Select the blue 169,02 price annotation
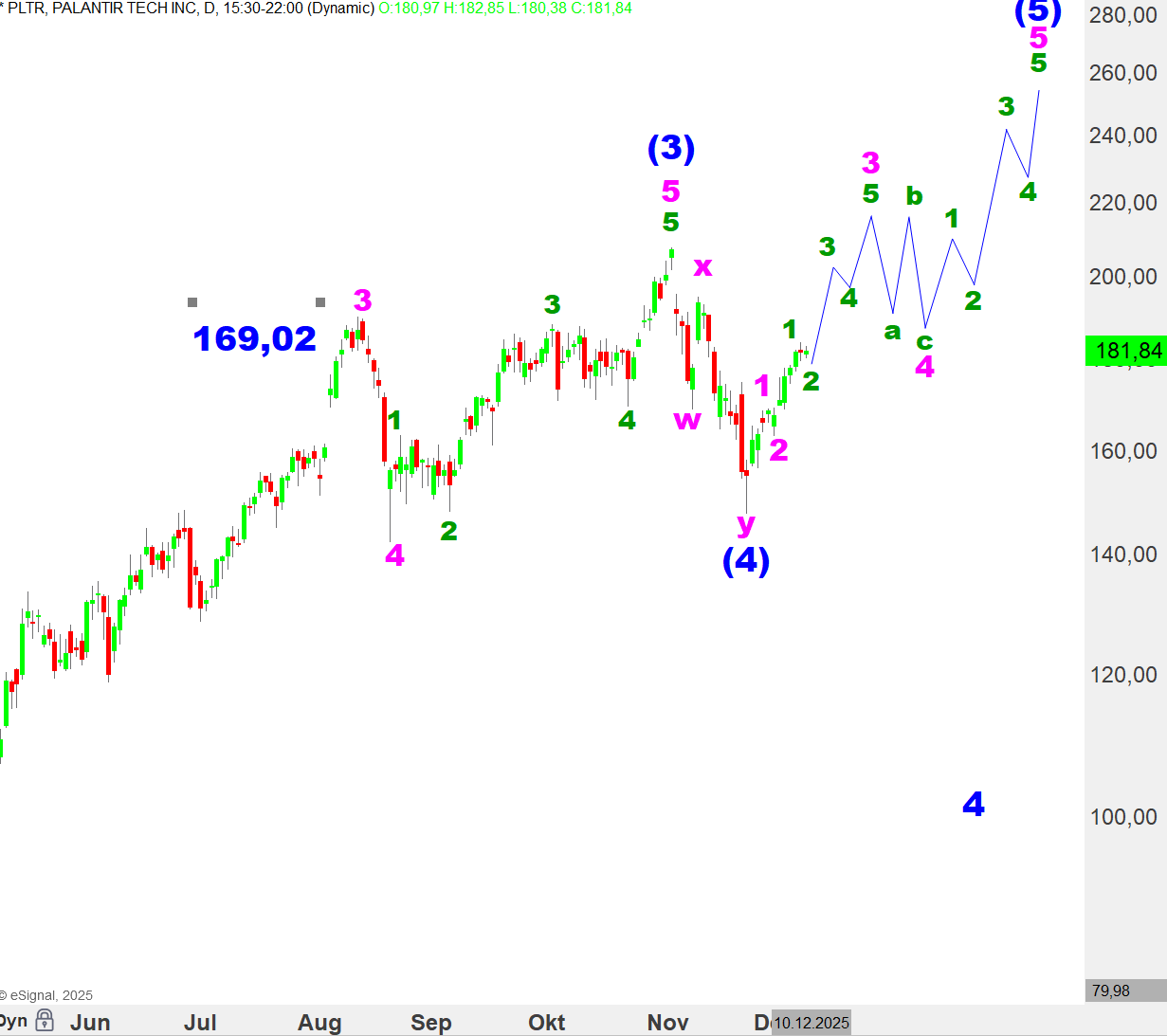The image size is (1167, 1036). pos(254,338)
